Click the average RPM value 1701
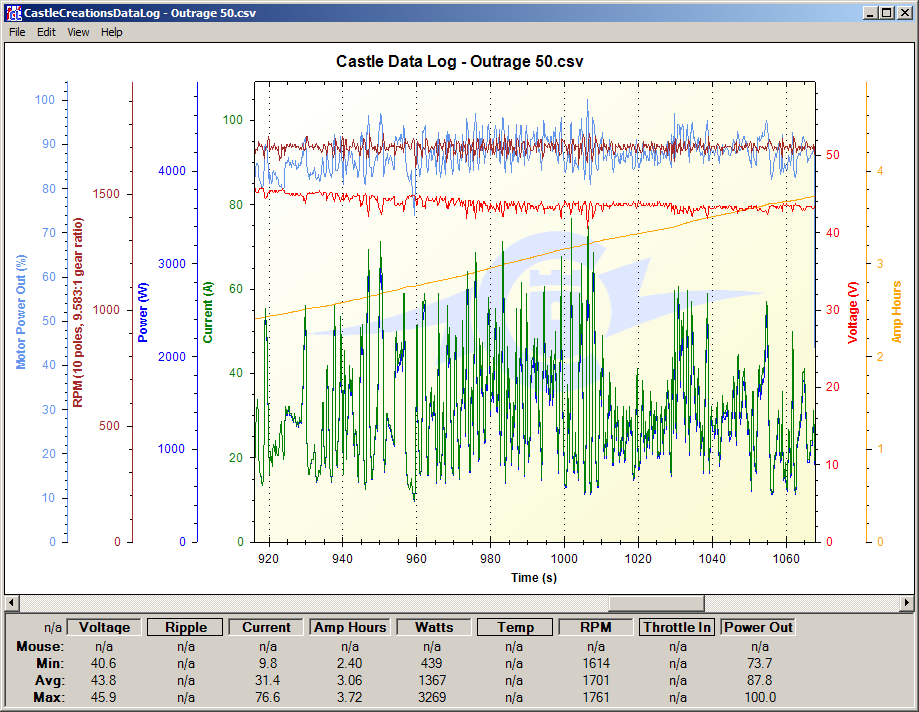Screen dimensions: 919x712 point(596,680)
